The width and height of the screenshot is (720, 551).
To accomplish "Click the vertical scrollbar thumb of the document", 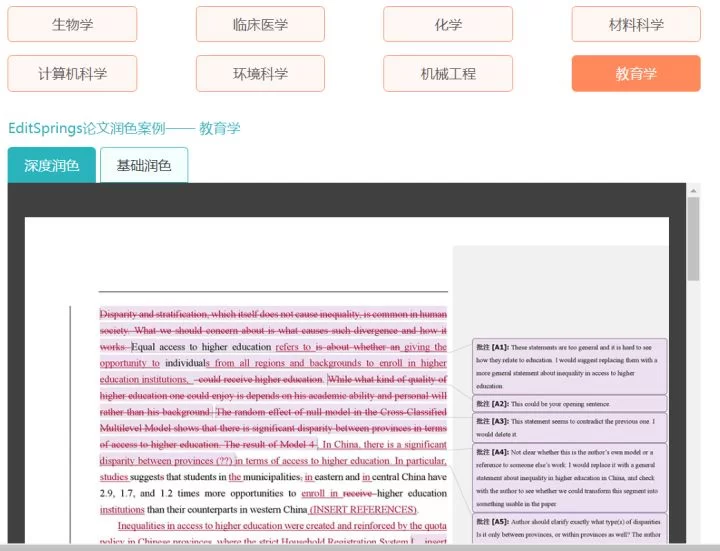I will pyautogui.click(x=693, y=240).
